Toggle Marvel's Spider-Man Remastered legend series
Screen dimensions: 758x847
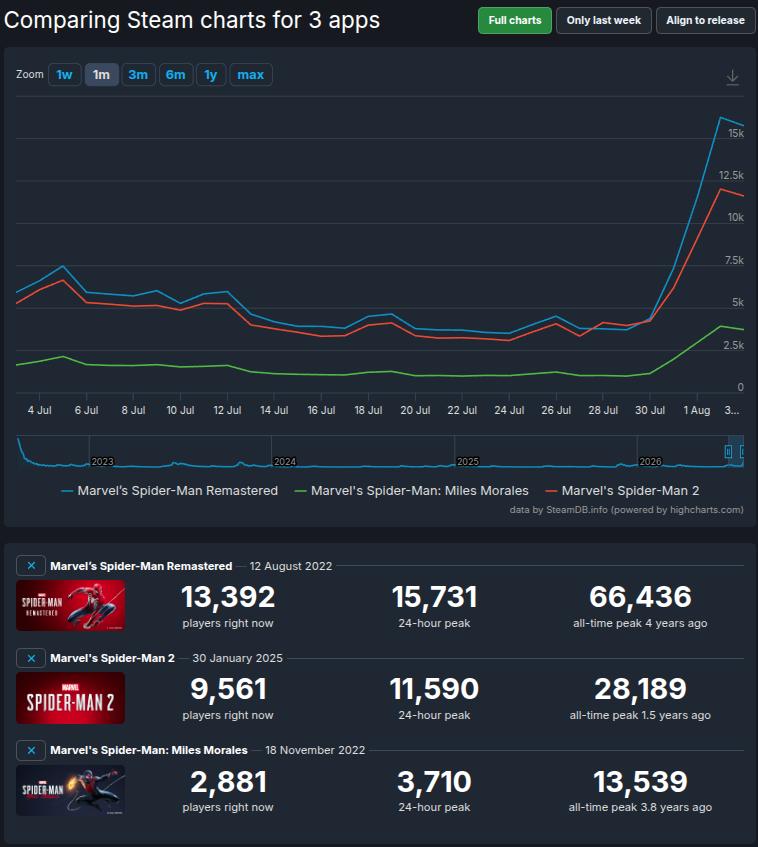(x=170, y=490)
